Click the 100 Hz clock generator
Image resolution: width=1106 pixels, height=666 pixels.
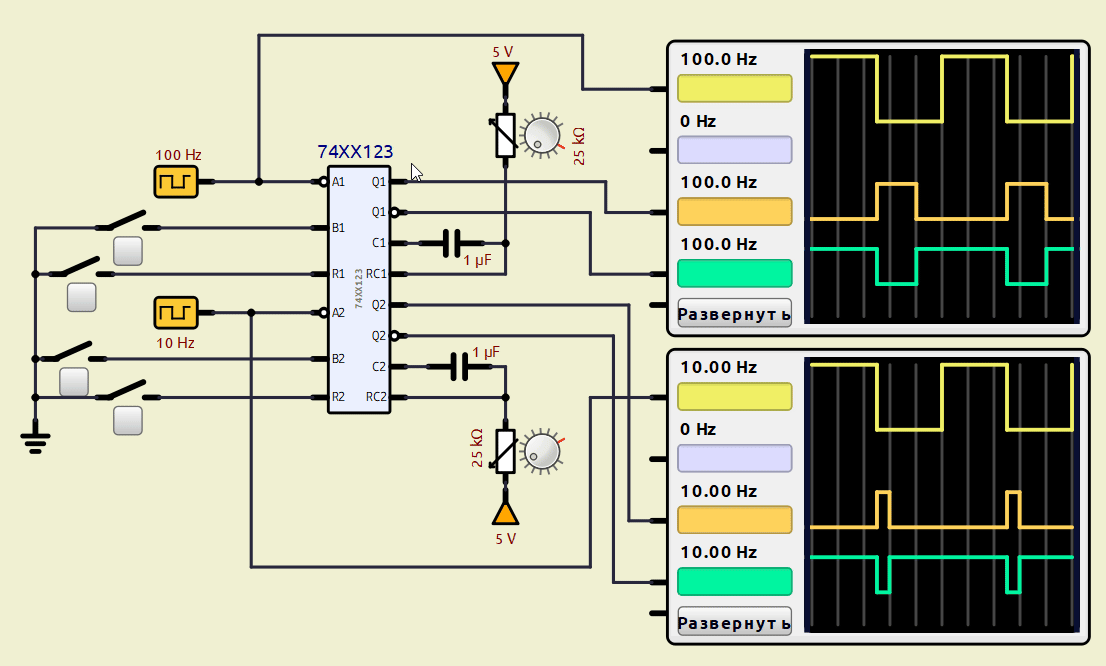176,181
